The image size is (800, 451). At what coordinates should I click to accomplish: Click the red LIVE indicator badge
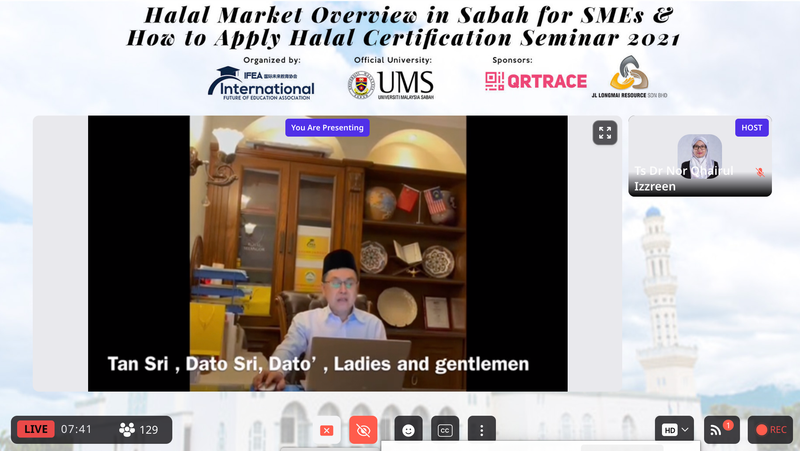36,430
